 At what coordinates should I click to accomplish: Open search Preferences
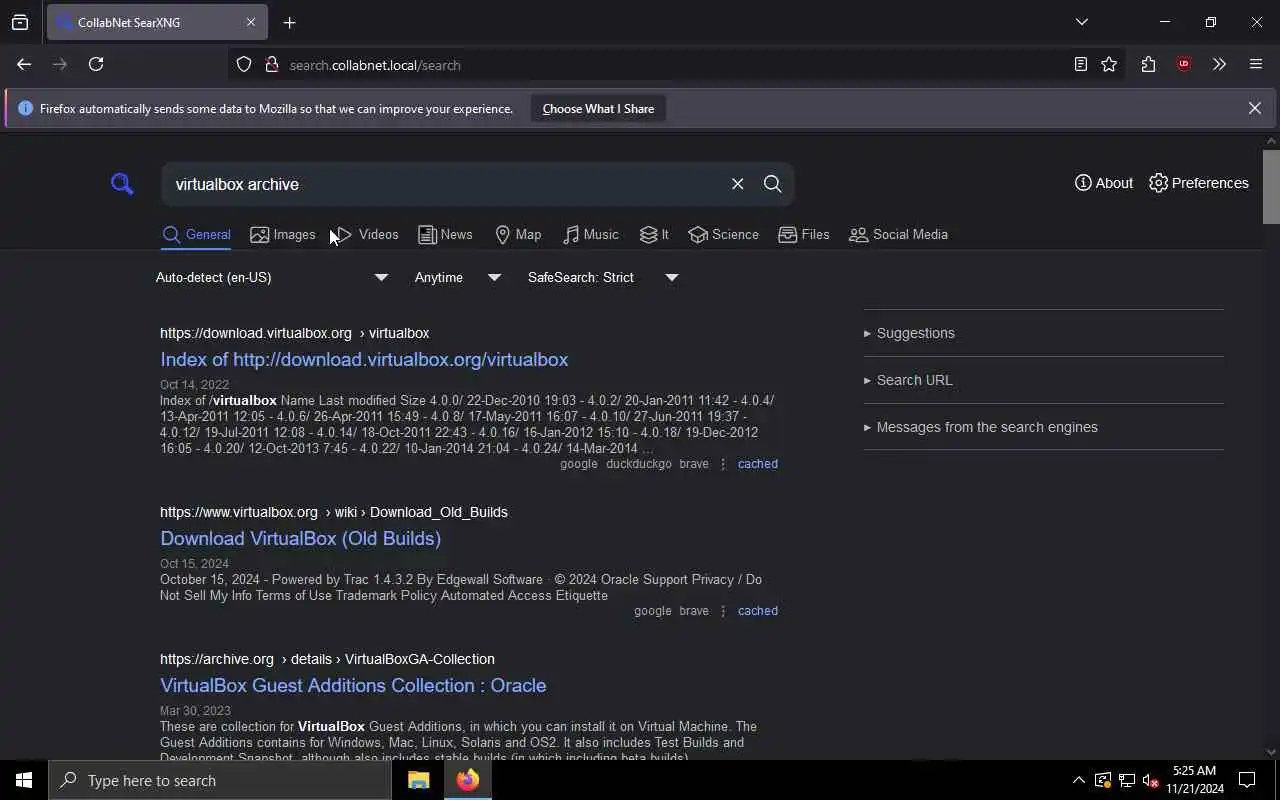click(x=1199, y=183)
